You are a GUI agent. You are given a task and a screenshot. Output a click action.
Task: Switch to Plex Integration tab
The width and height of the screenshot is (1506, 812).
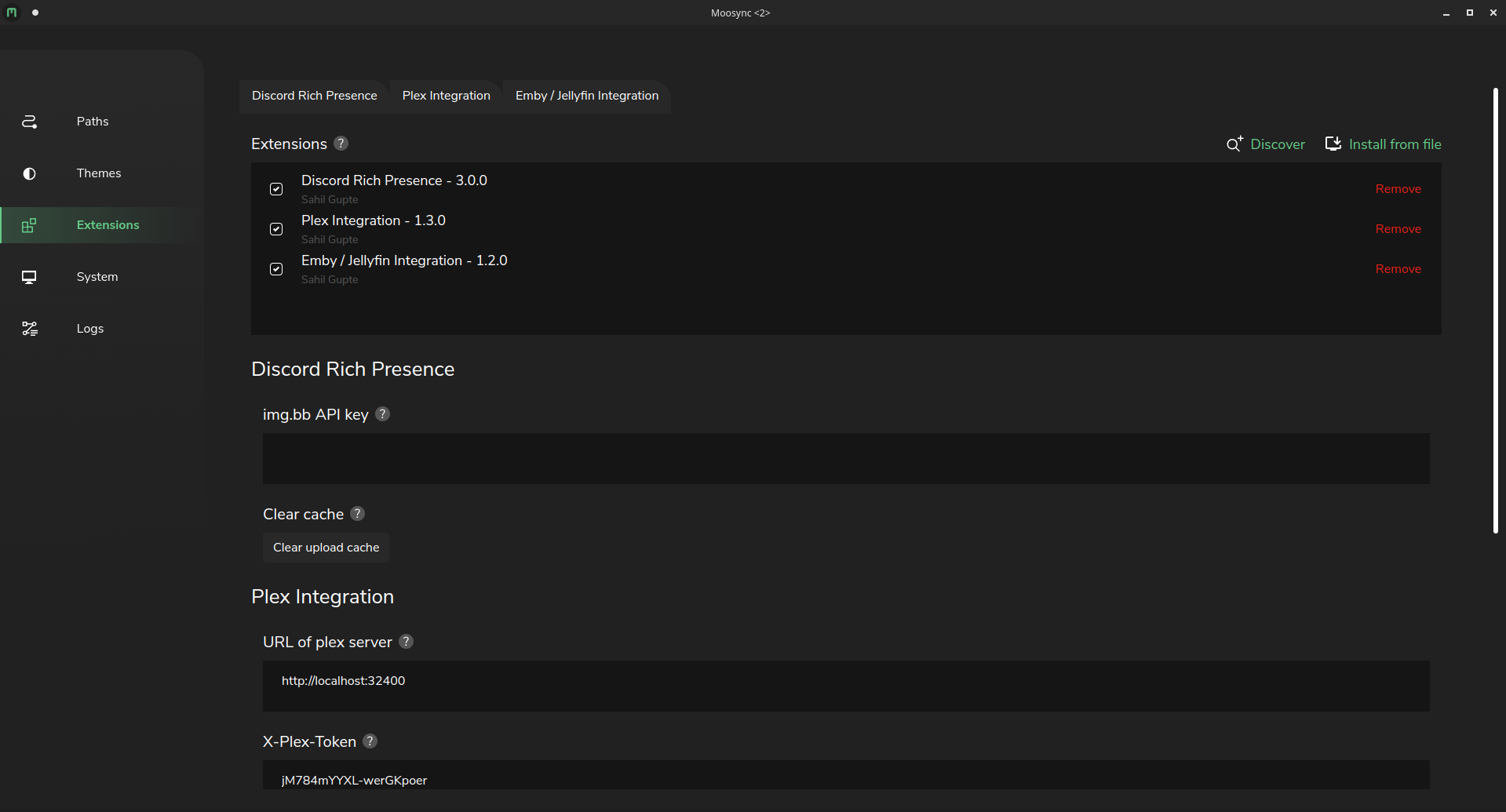446,96
